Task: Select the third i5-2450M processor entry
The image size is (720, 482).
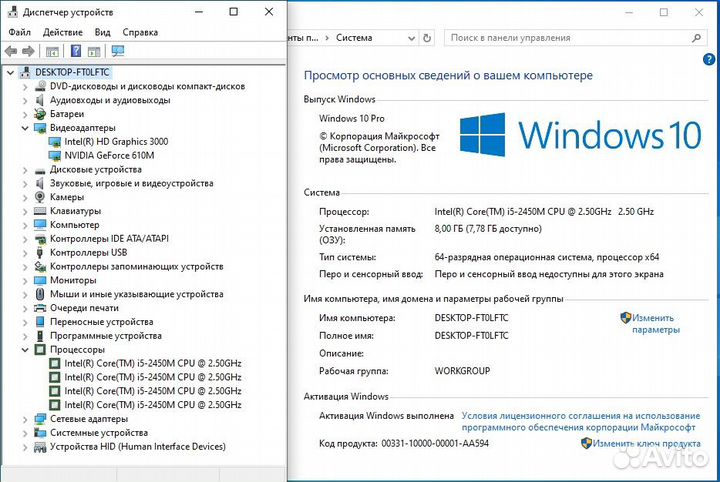Action: click(x=152, y=391)
